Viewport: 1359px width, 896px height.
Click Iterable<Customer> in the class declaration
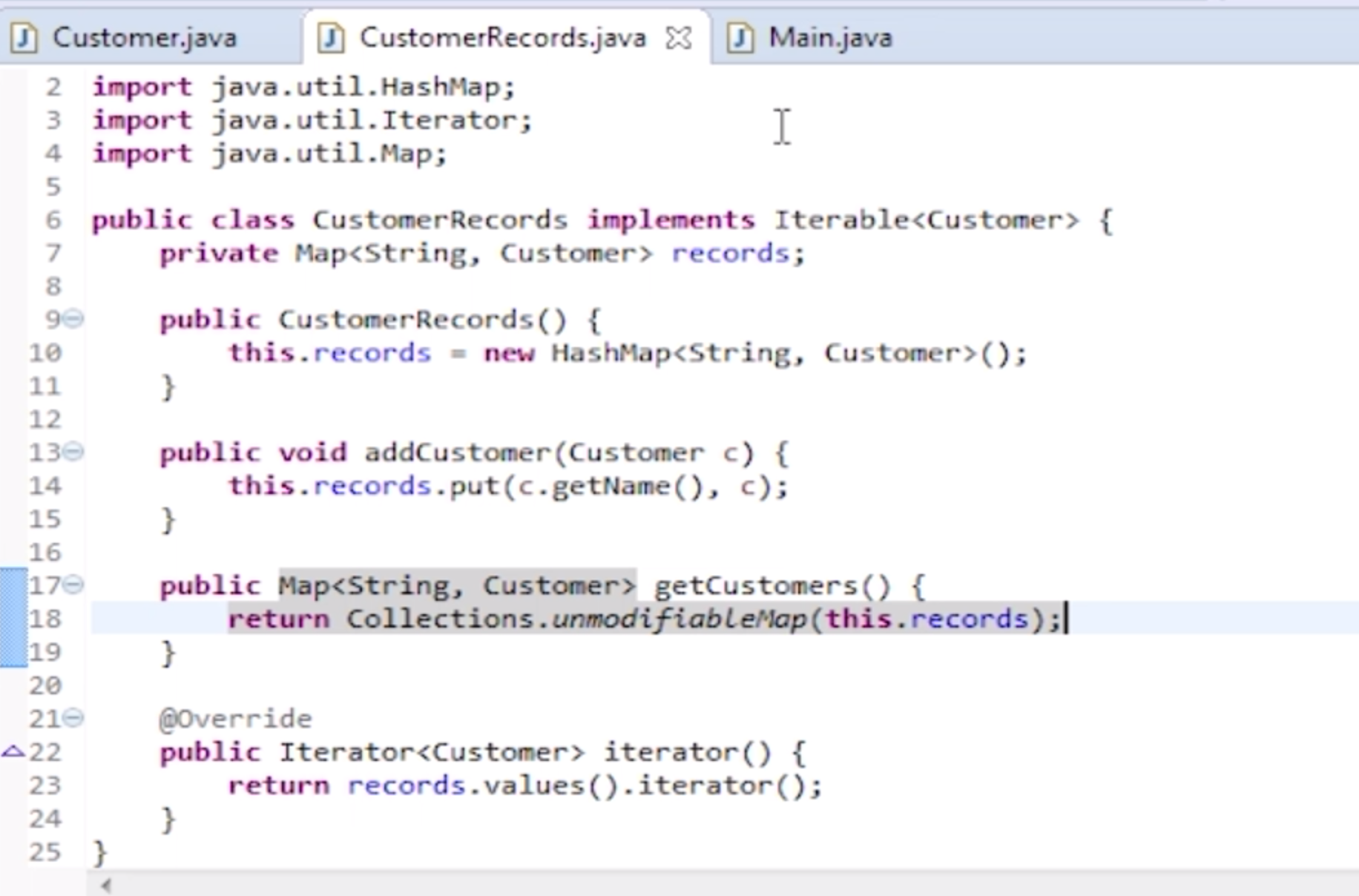[x=926, y=220]
